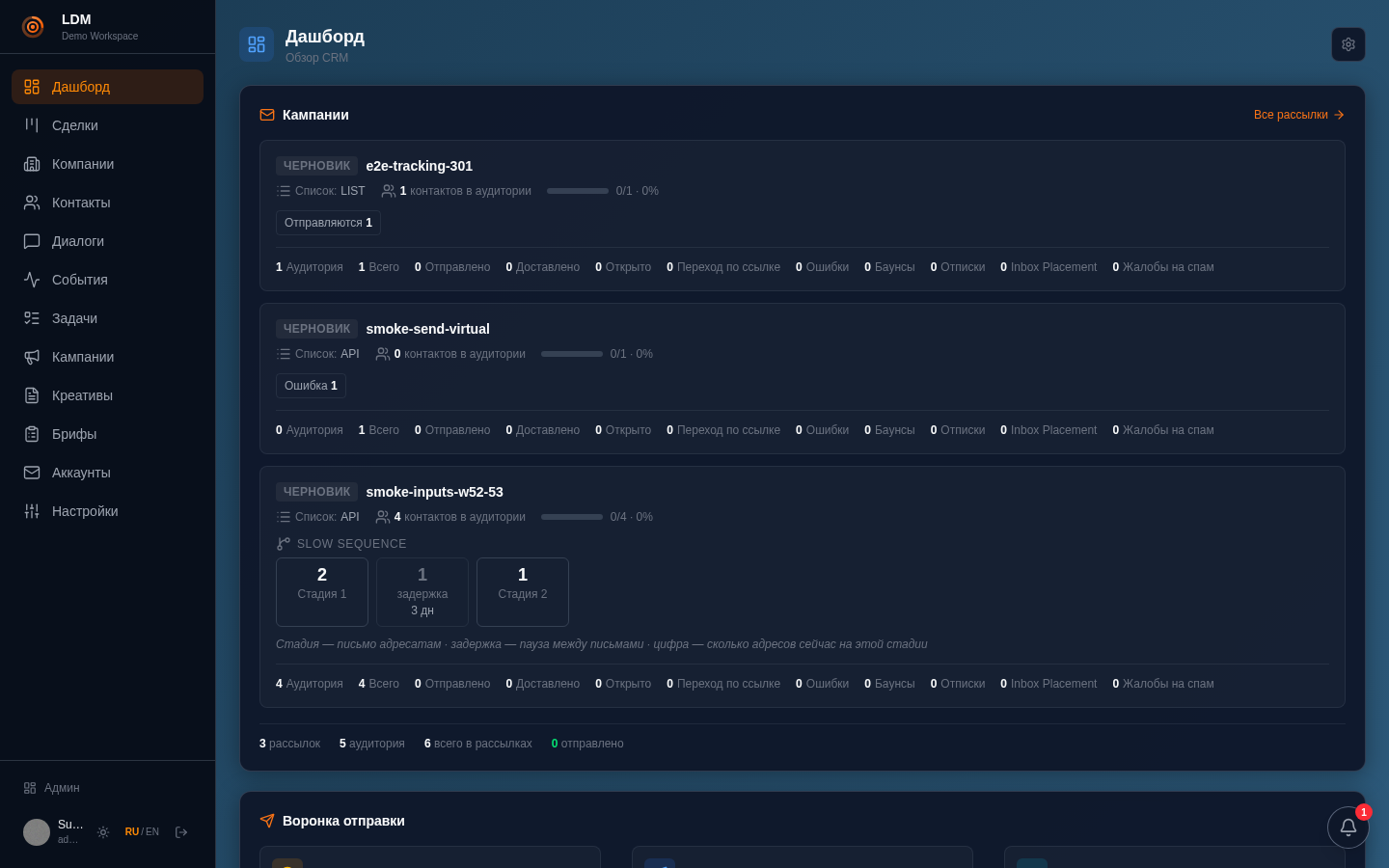Image resolution: width=1389 pixels, height=868 pixels.
Task: Click '3 рассылок' summary text
Action: coord(289,744)
